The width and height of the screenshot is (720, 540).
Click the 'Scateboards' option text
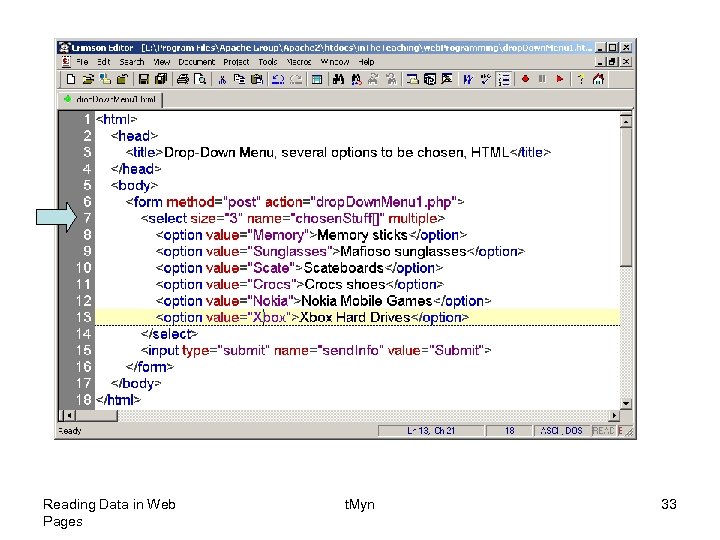[343, 268]
